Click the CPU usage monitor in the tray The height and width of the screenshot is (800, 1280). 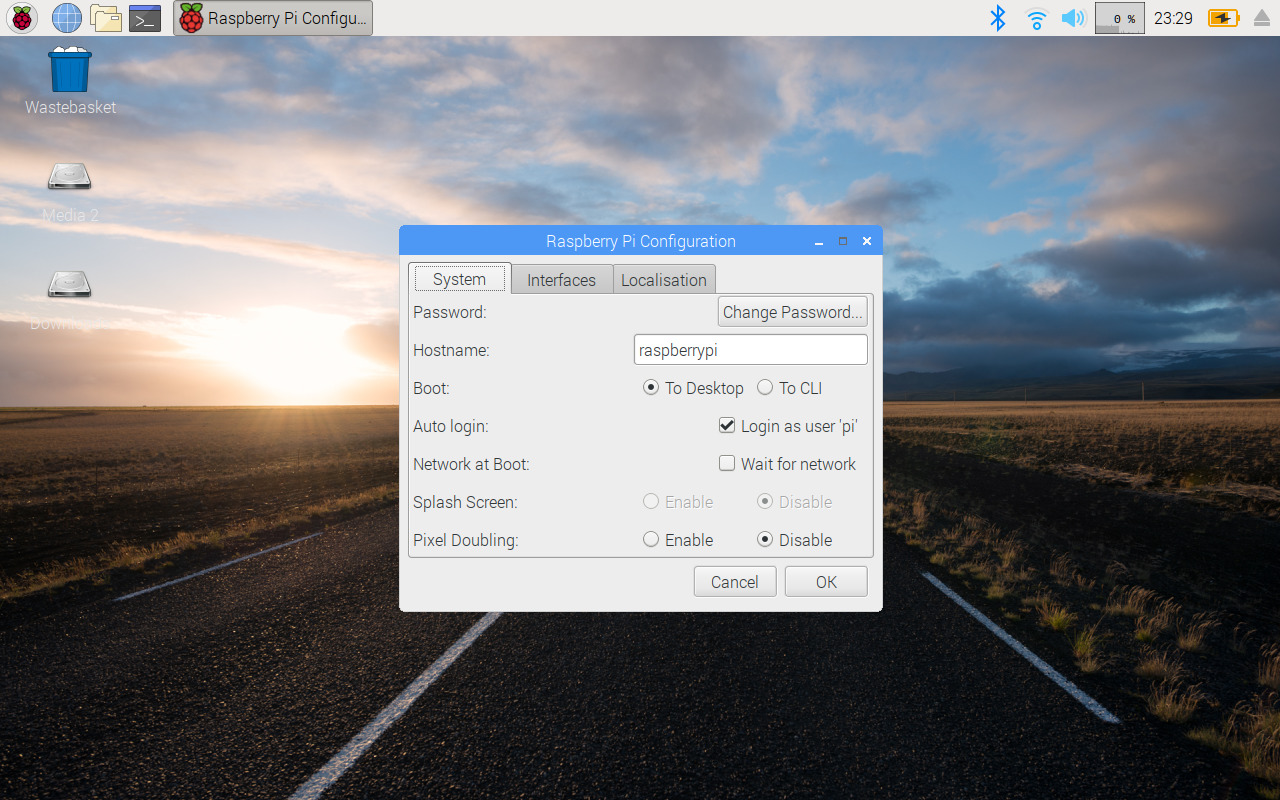pyautogui.click(x=1118, y=18)
